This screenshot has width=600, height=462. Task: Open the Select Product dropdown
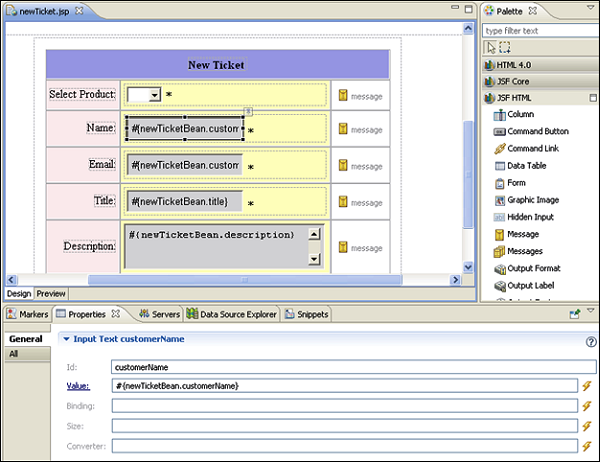coord(154,95)
